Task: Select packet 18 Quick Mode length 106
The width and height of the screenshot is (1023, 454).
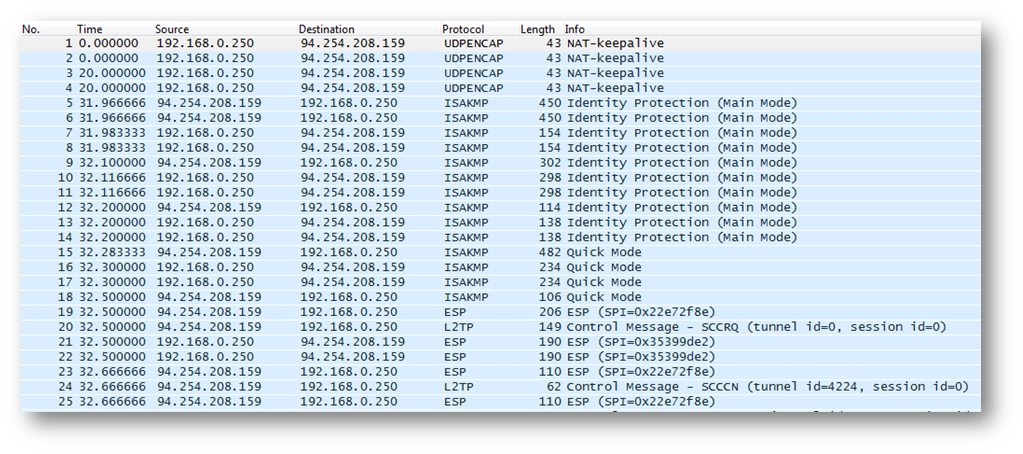Action: [500, 298]
